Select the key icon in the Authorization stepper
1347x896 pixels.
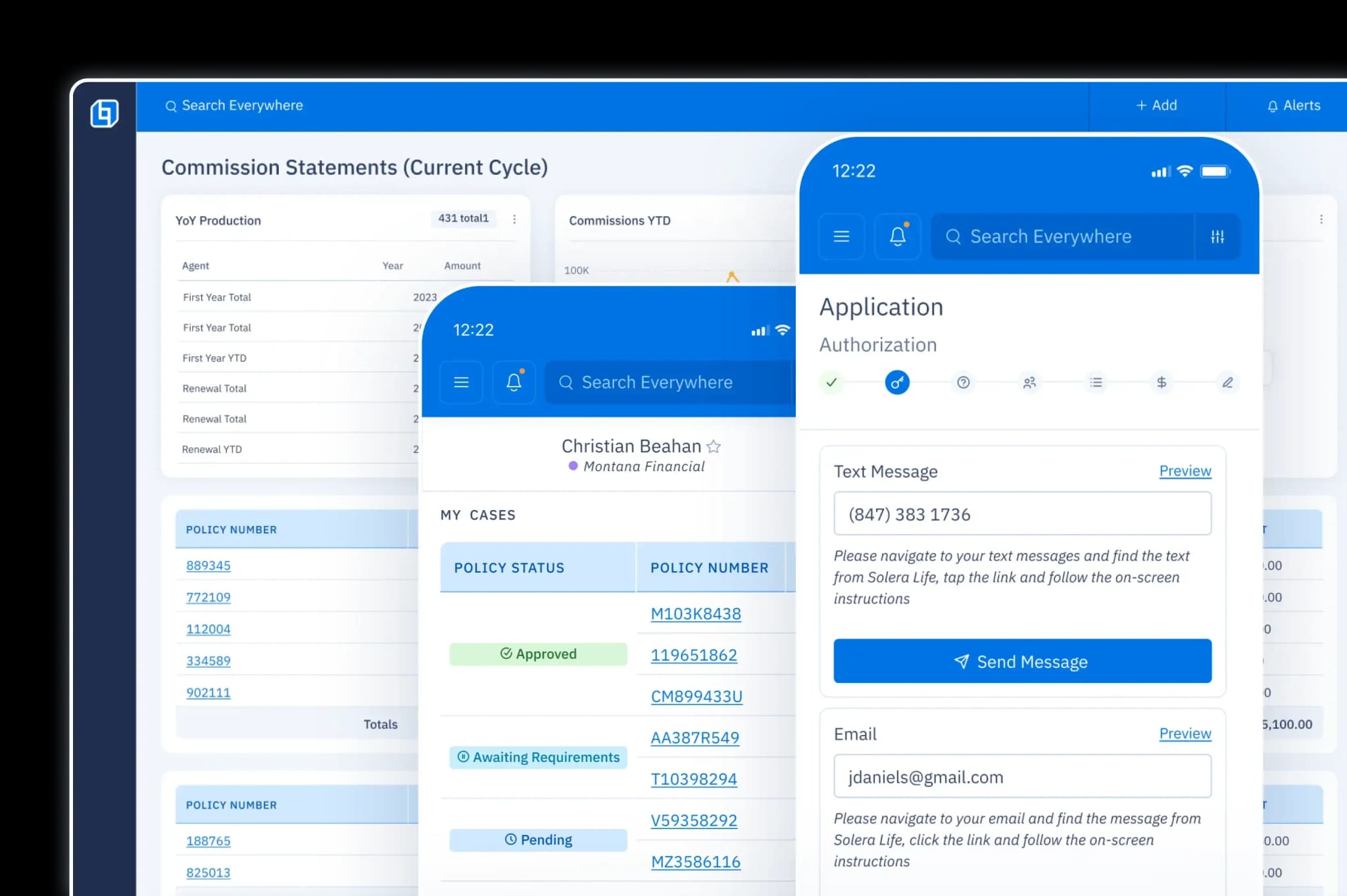897,382
